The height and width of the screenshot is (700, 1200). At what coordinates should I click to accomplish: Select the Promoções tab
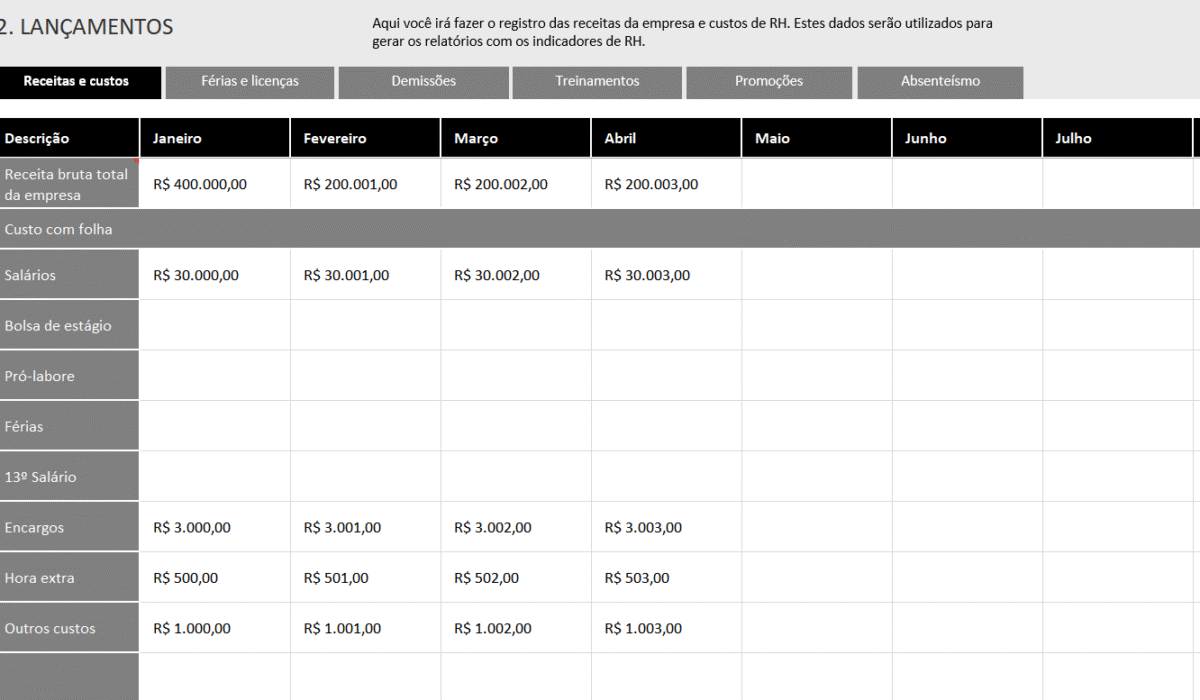point(769,82)
